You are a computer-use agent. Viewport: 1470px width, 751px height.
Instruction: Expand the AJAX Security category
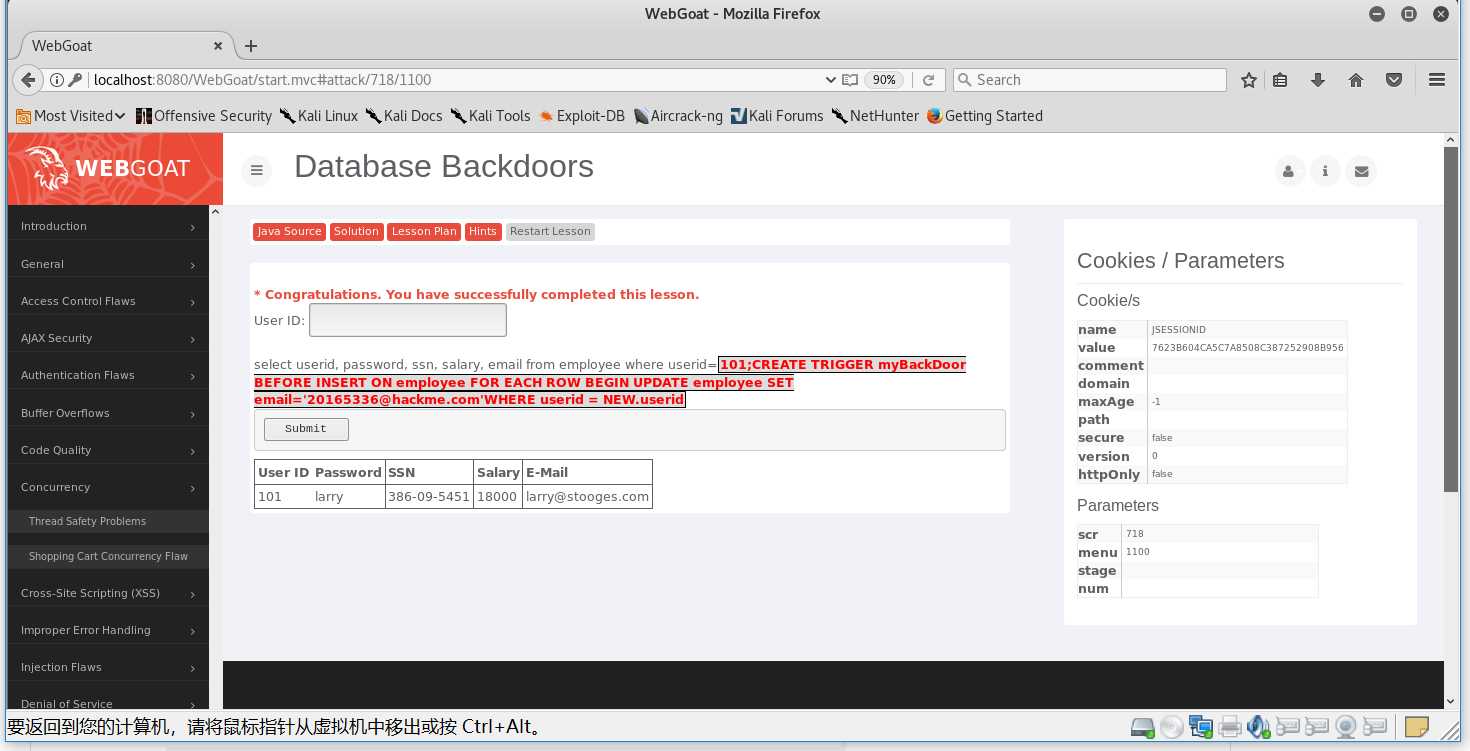(x=108, y=338)
